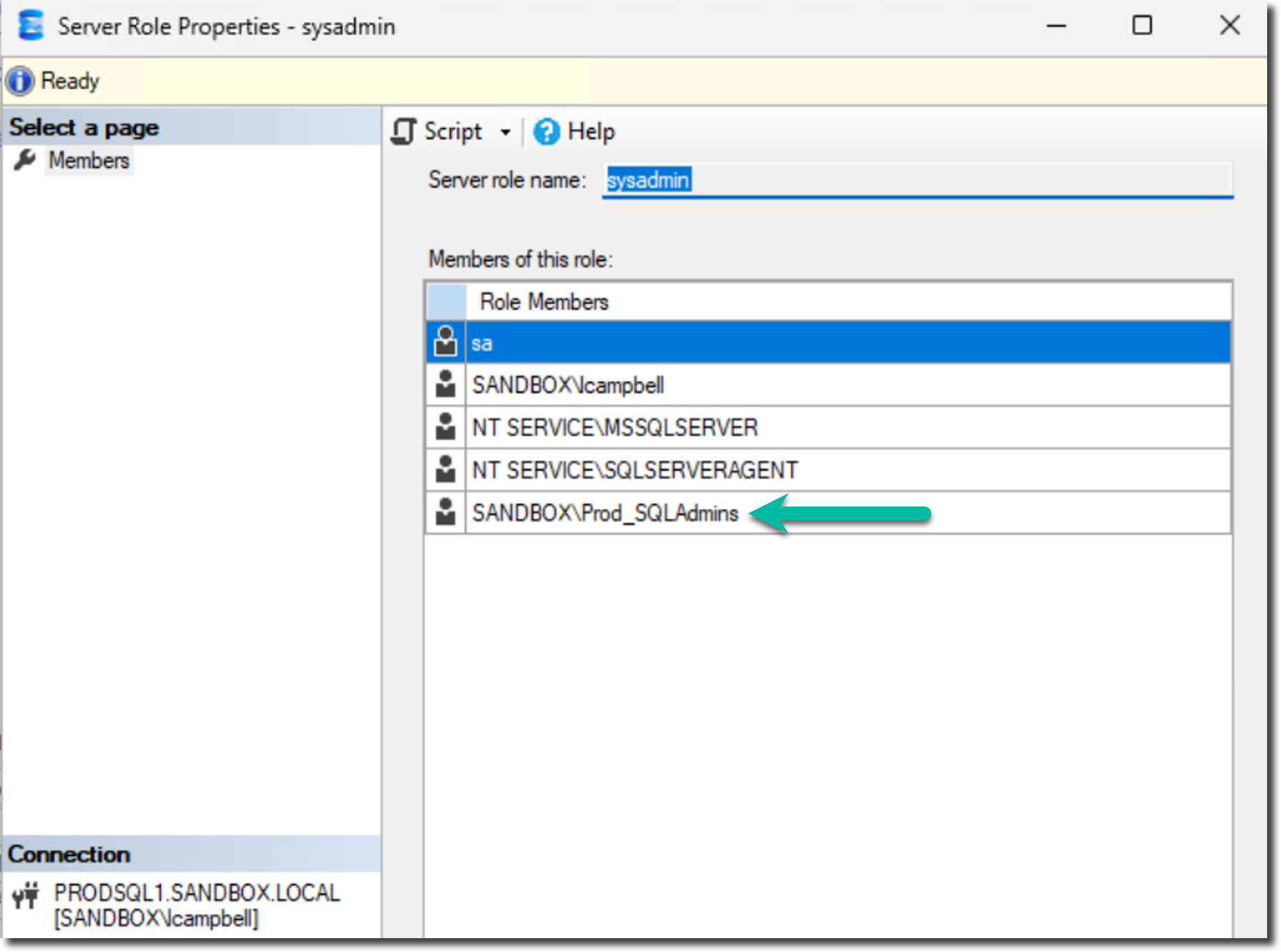Click the blank header selector cell
The width and height of the screenshot is (1281, 952).
tap(446, 302)
